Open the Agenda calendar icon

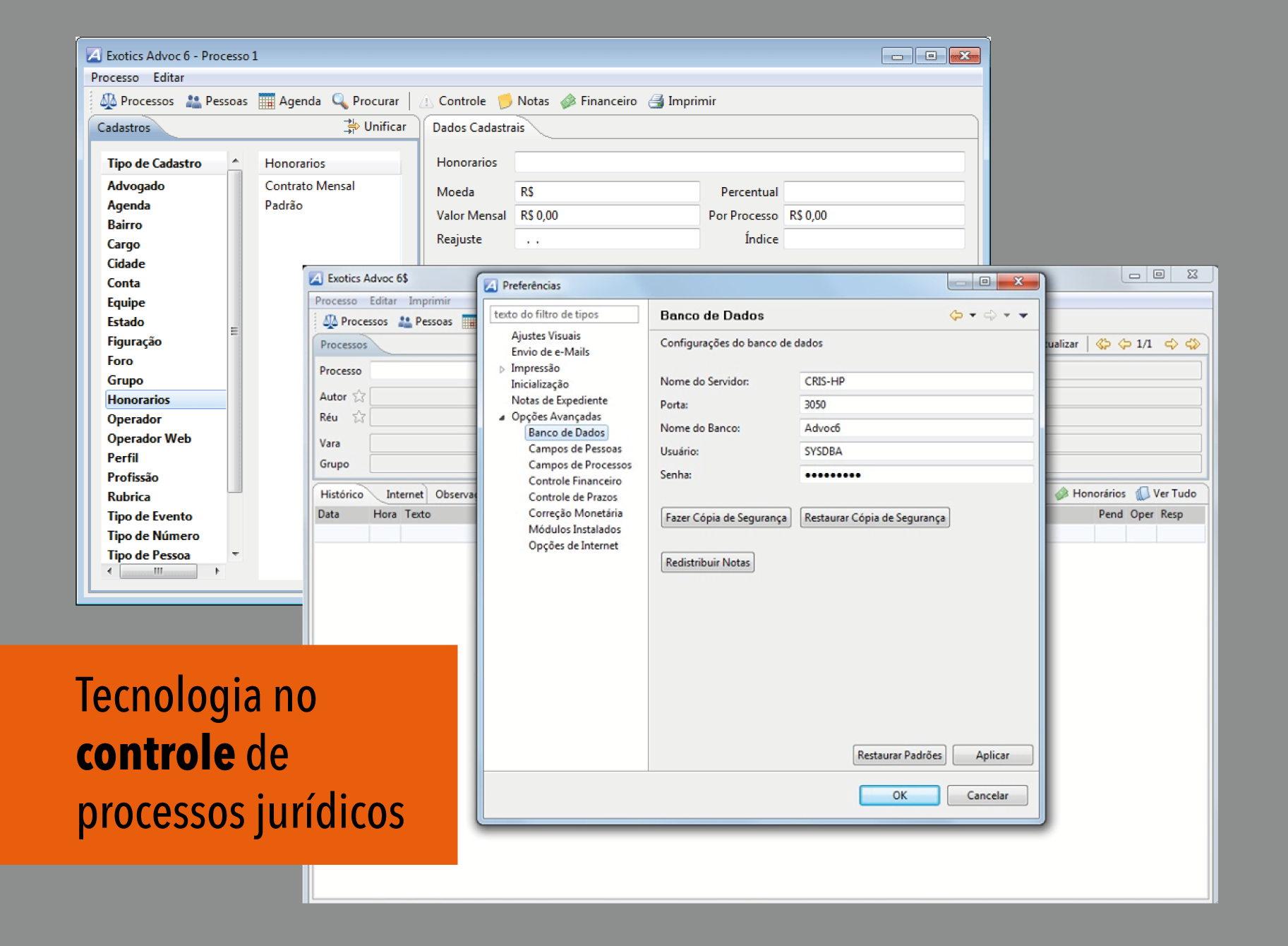(x=266, y=101)
